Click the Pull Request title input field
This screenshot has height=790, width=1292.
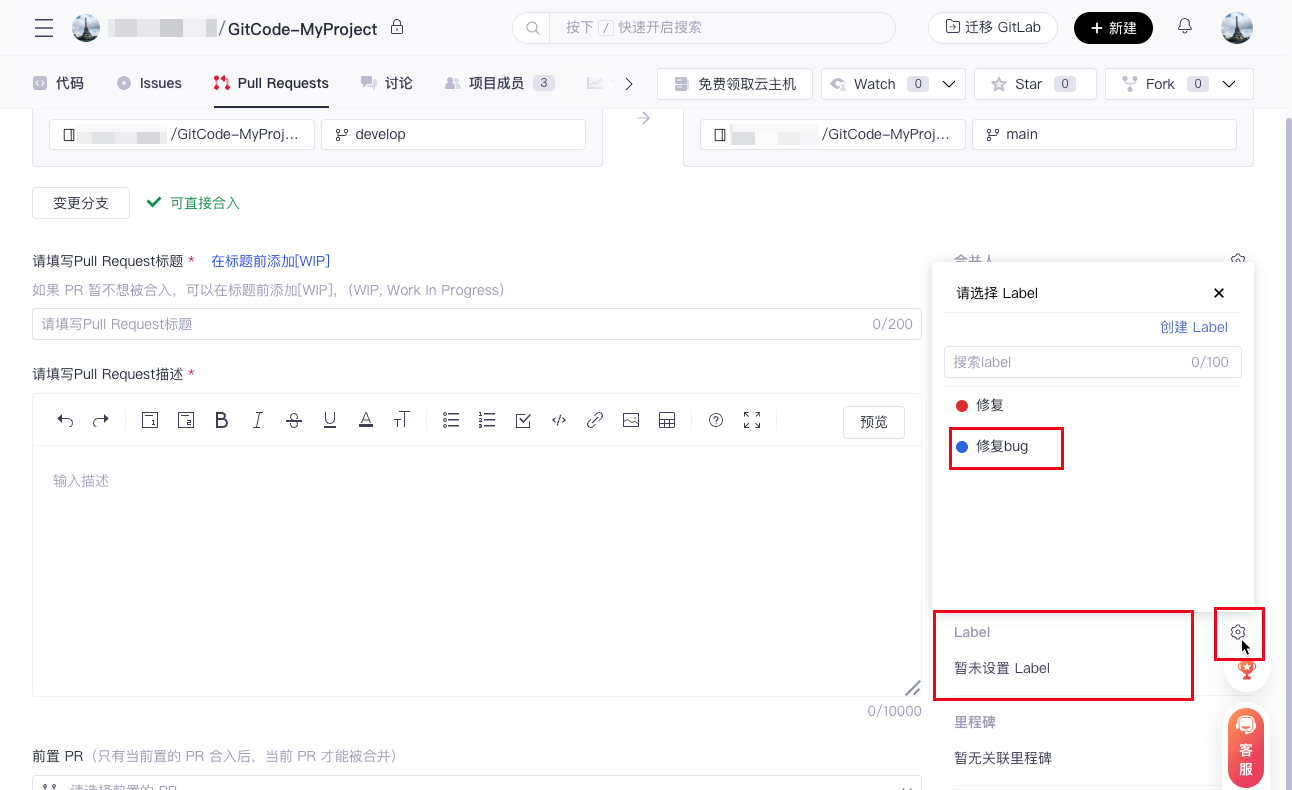point(450,324)
